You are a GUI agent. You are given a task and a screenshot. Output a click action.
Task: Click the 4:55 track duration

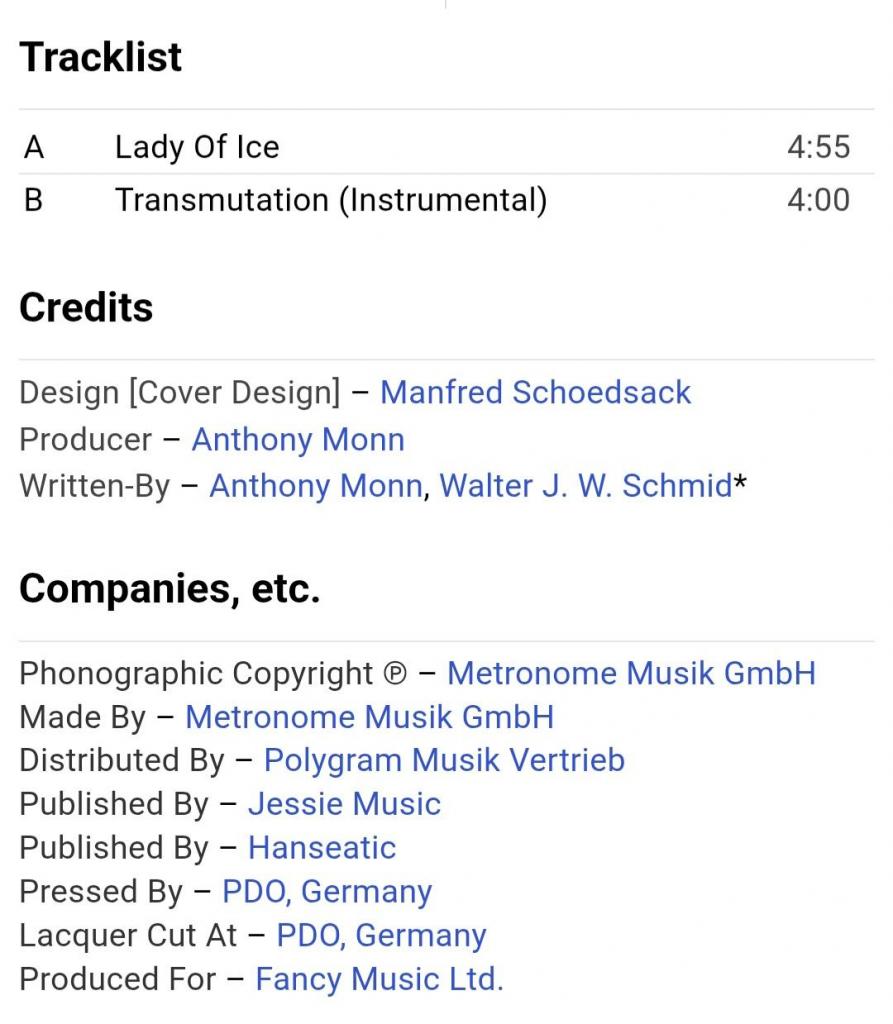818,147
